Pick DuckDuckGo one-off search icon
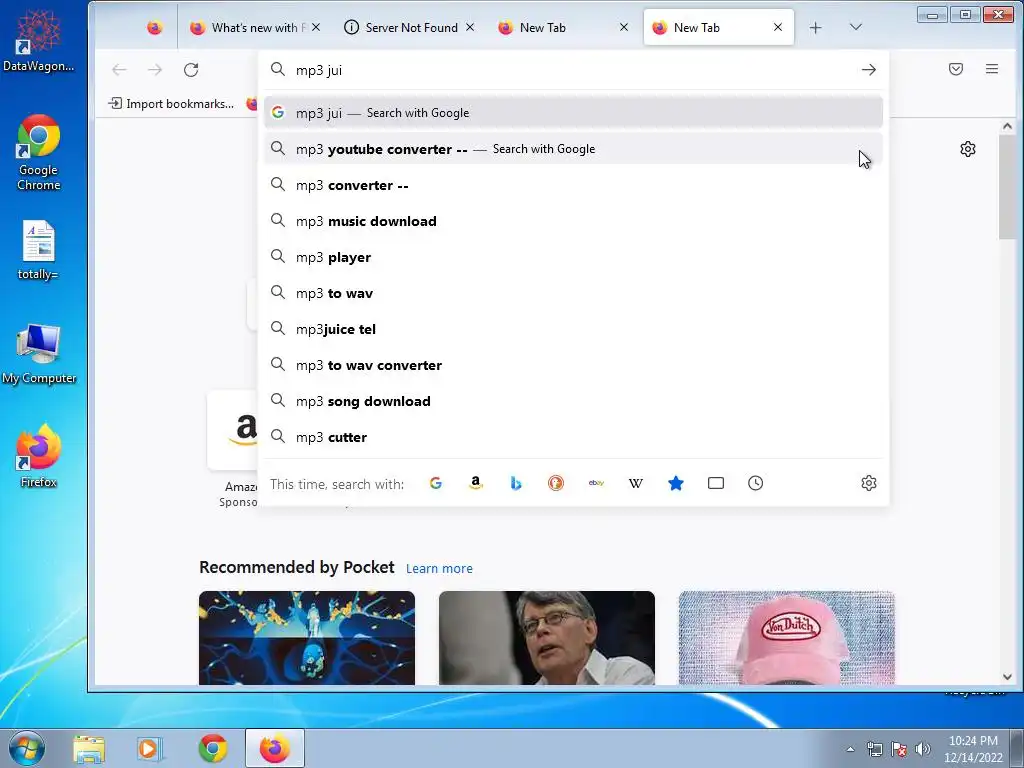This screenshot has width=1024, height=768. click(556, 483)
